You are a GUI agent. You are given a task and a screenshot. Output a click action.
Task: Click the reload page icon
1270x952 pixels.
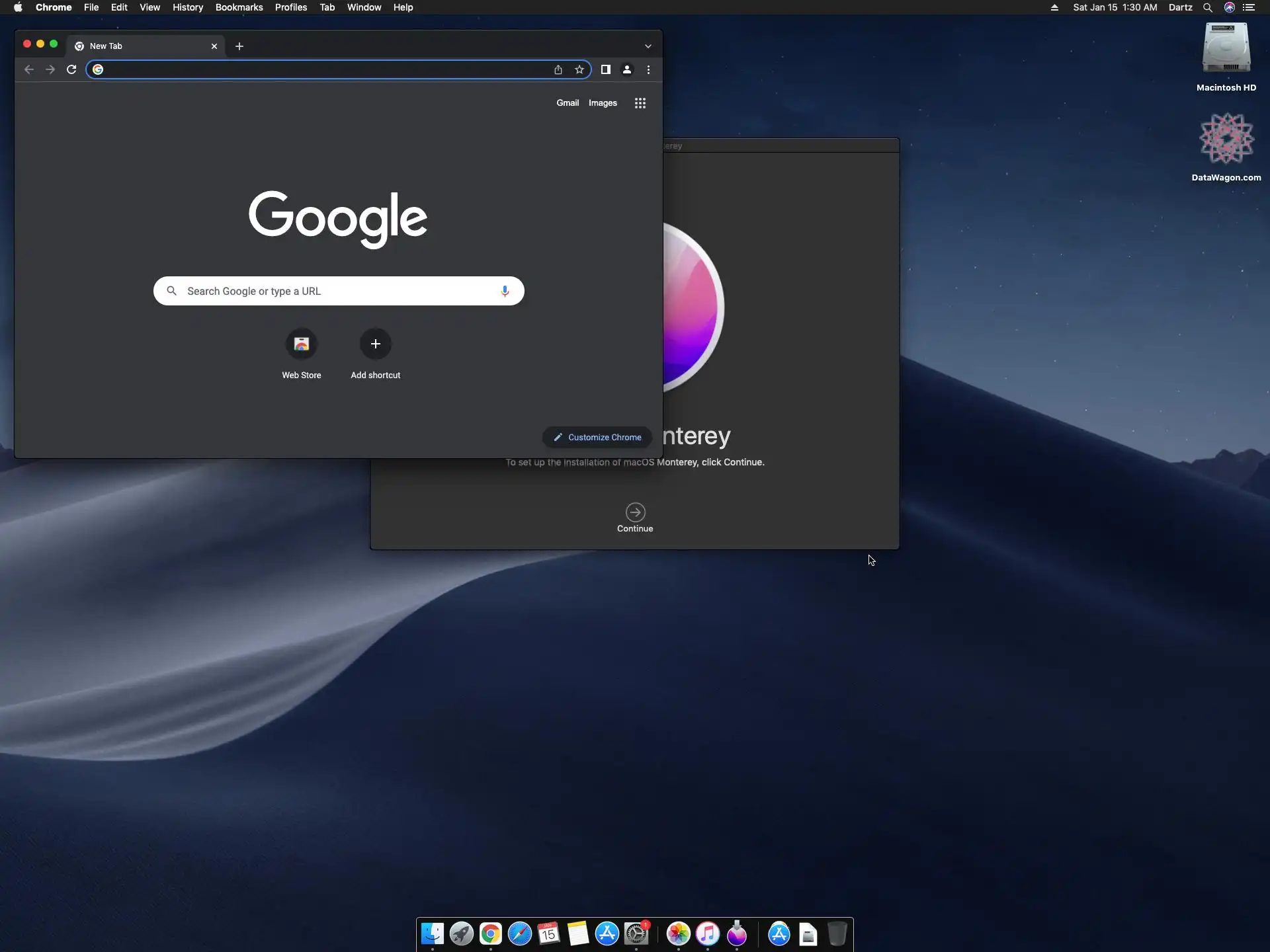click(71, 69)
